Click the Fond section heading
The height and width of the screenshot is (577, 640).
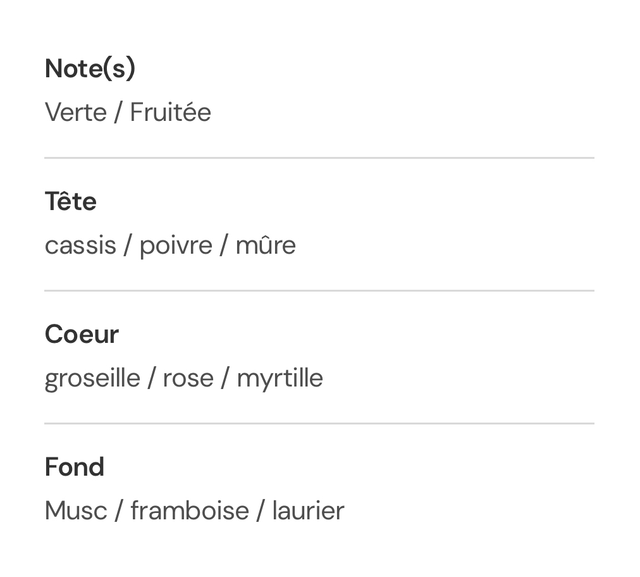click(74, 467)
